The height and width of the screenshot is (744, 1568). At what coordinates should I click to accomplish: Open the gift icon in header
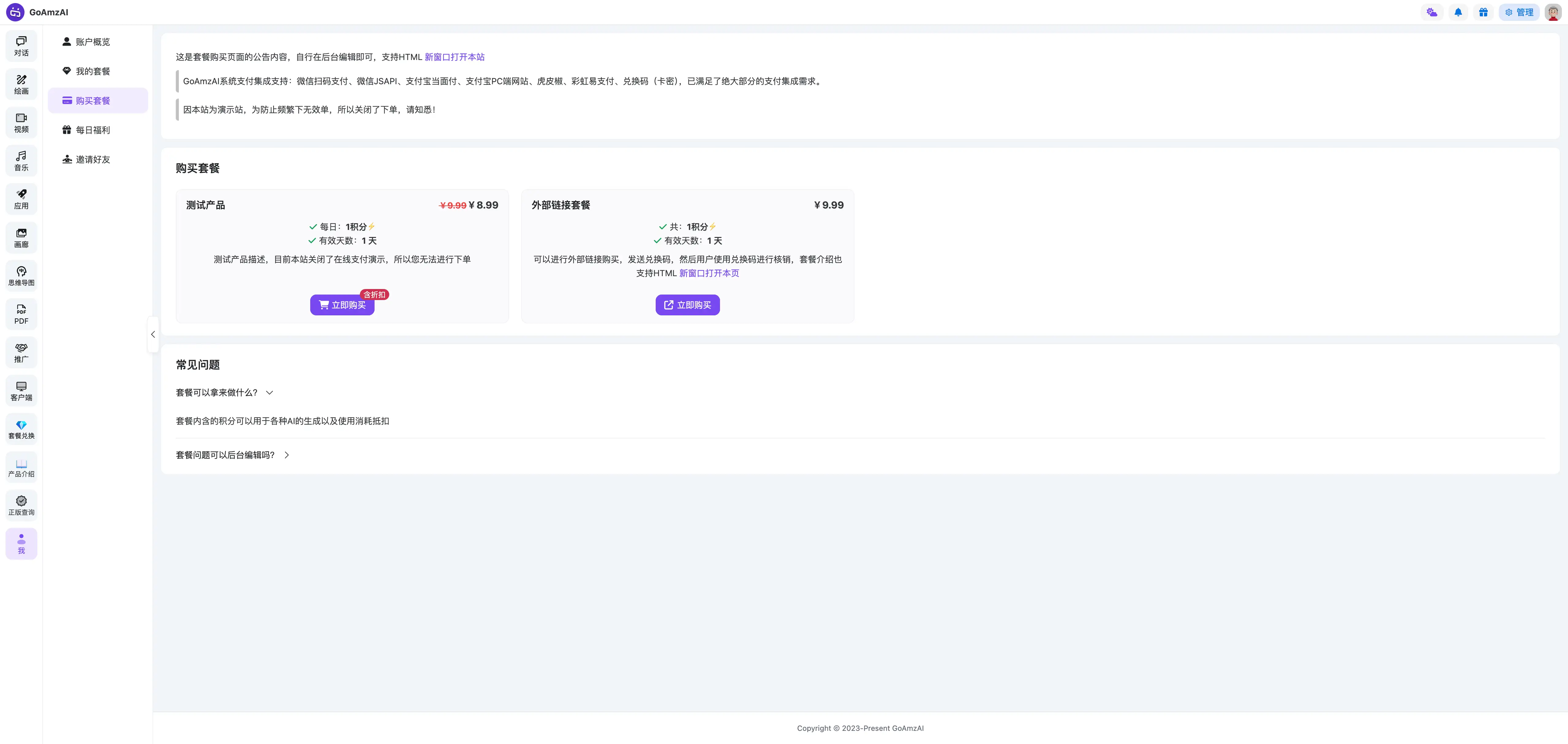1483,12
